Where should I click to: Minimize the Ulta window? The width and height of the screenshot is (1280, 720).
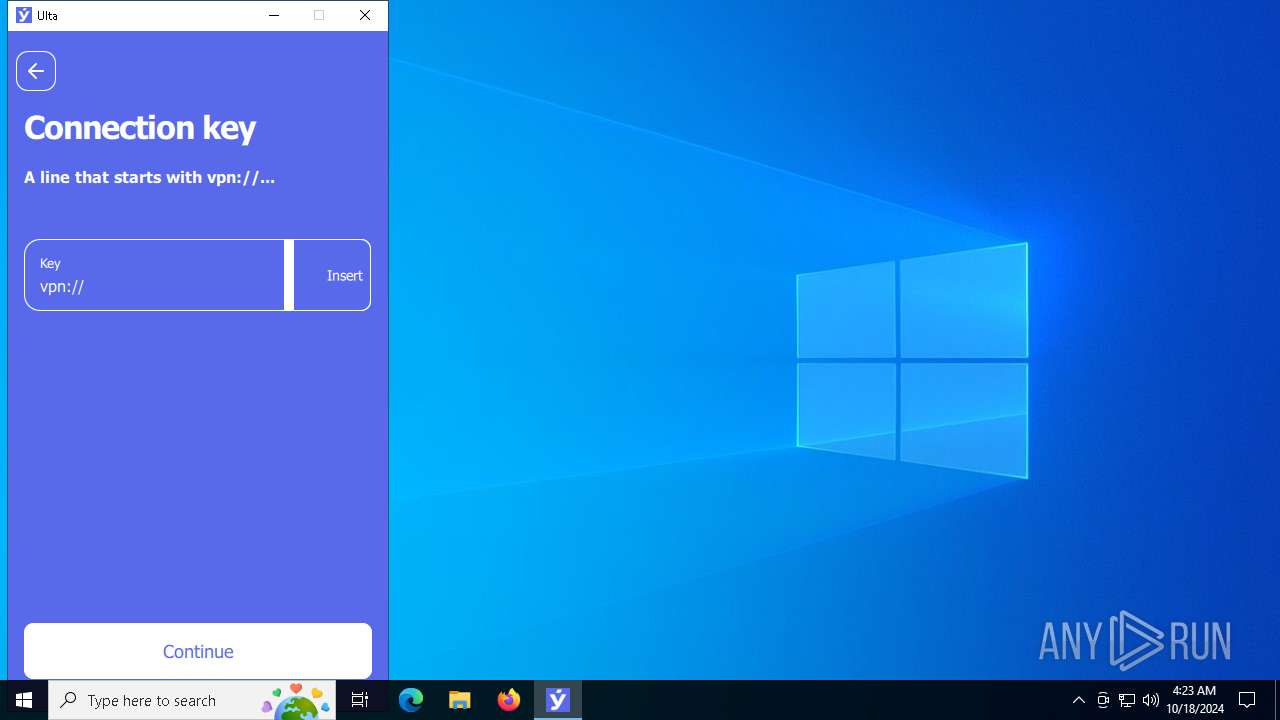(x=273, y=15)
